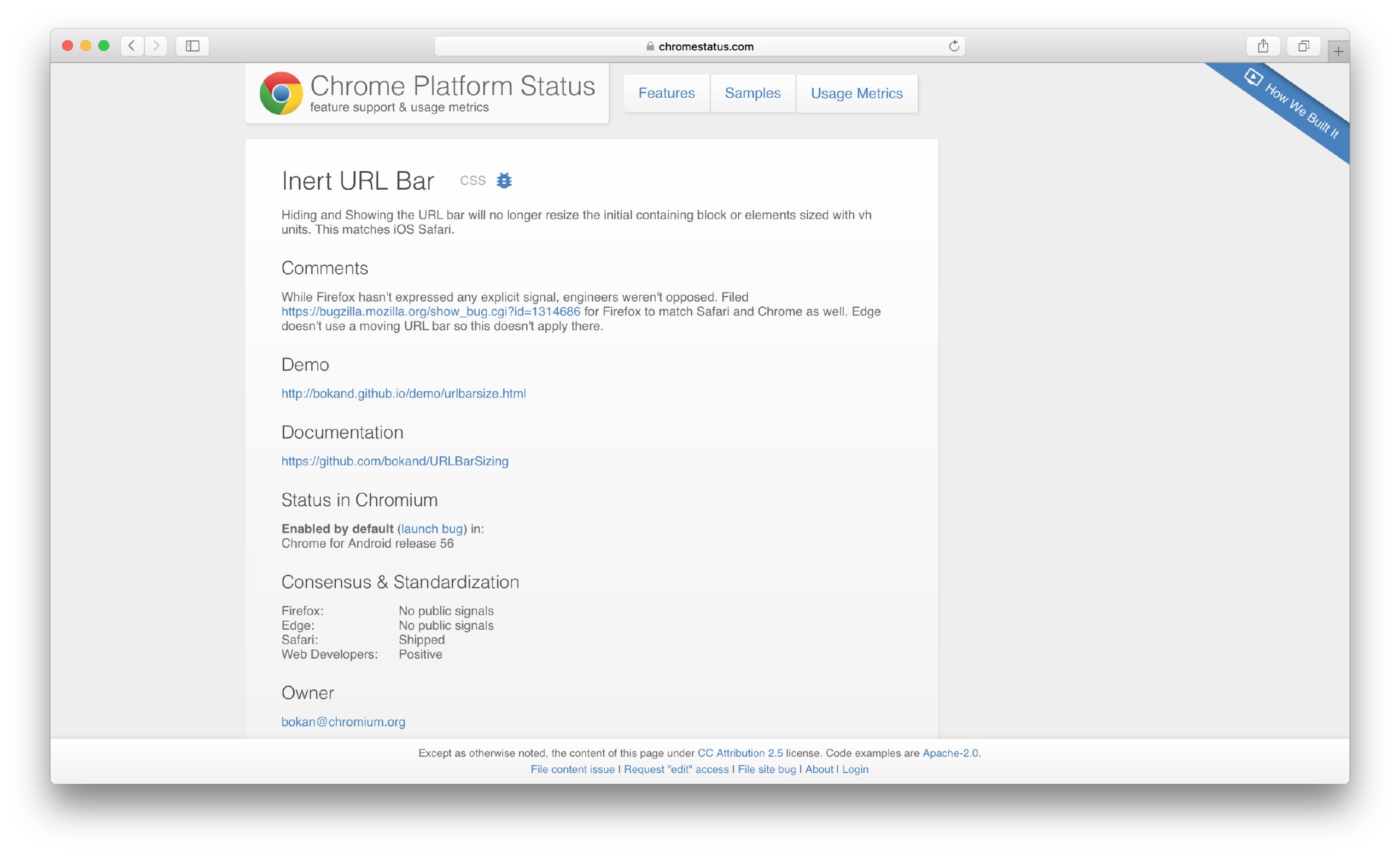1400x856 pixels.
Task: Click the Owner heading
Action: (x=307, y=693)
